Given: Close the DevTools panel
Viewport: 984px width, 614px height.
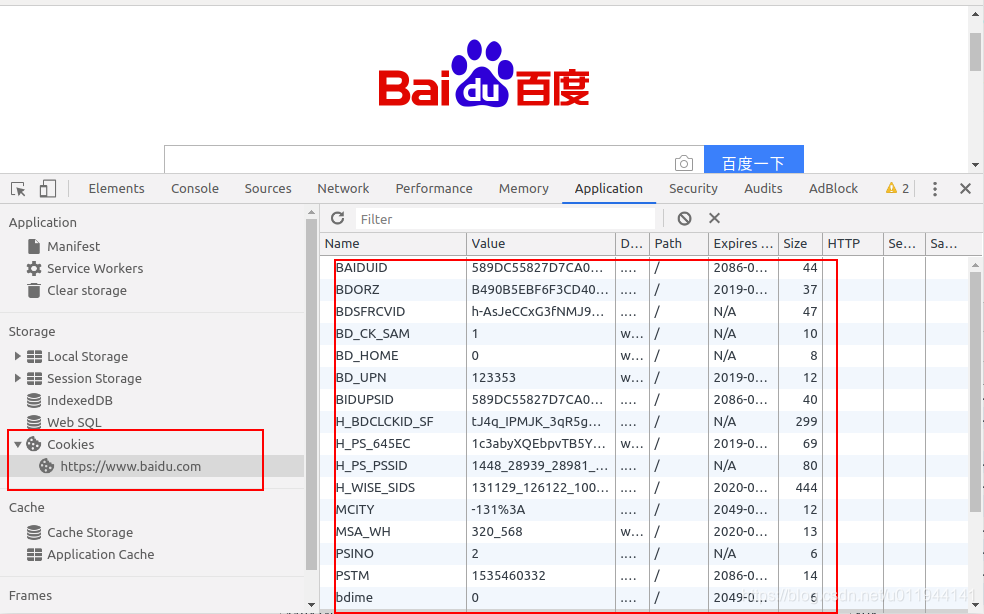Looking at the screenshot, I should point(966,188).
